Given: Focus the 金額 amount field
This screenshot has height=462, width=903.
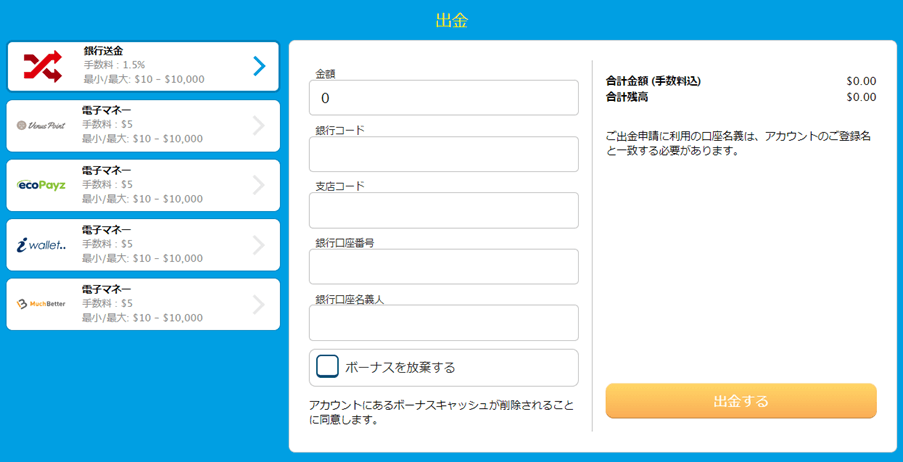Looking at the screenshot, I should tap(443, 98).
